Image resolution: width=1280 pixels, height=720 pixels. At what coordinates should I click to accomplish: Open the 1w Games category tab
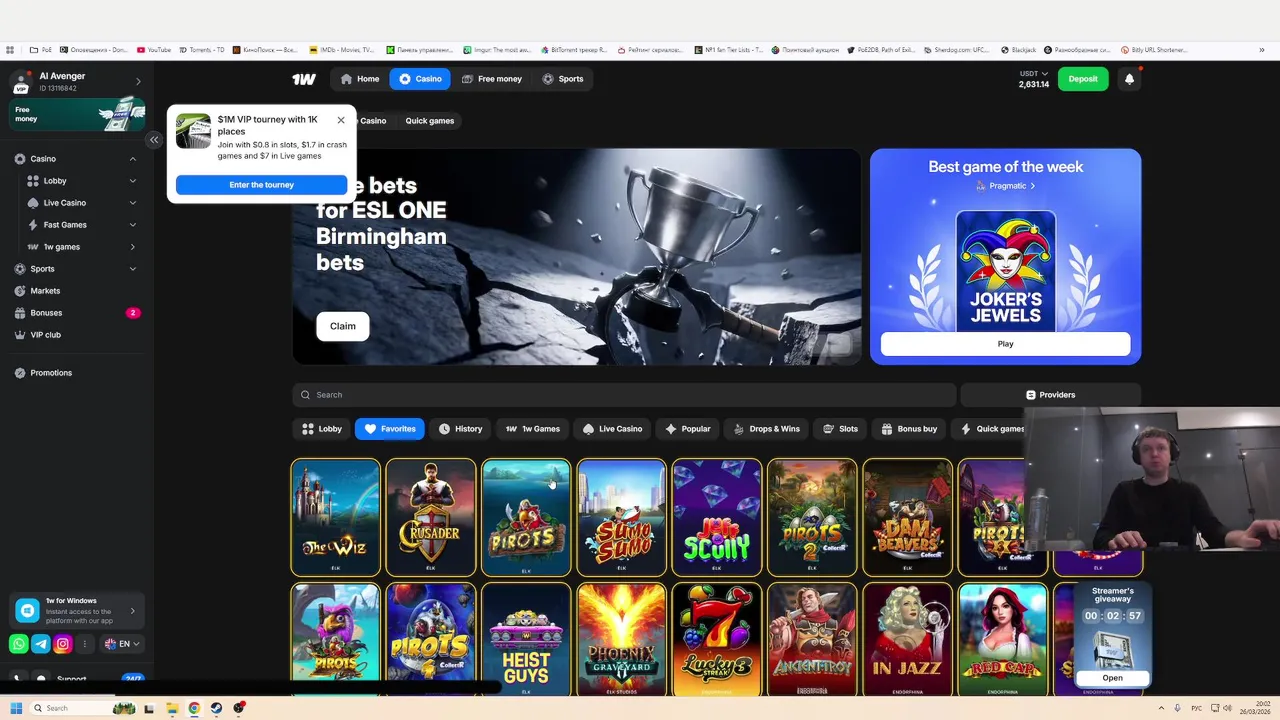tap(533, 429)
